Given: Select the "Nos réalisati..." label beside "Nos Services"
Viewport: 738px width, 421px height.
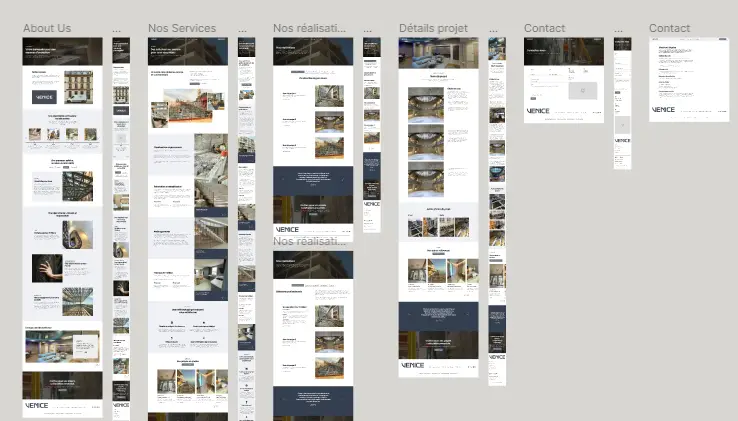Looking at the screenshot, I should click(x=309, y=28).
